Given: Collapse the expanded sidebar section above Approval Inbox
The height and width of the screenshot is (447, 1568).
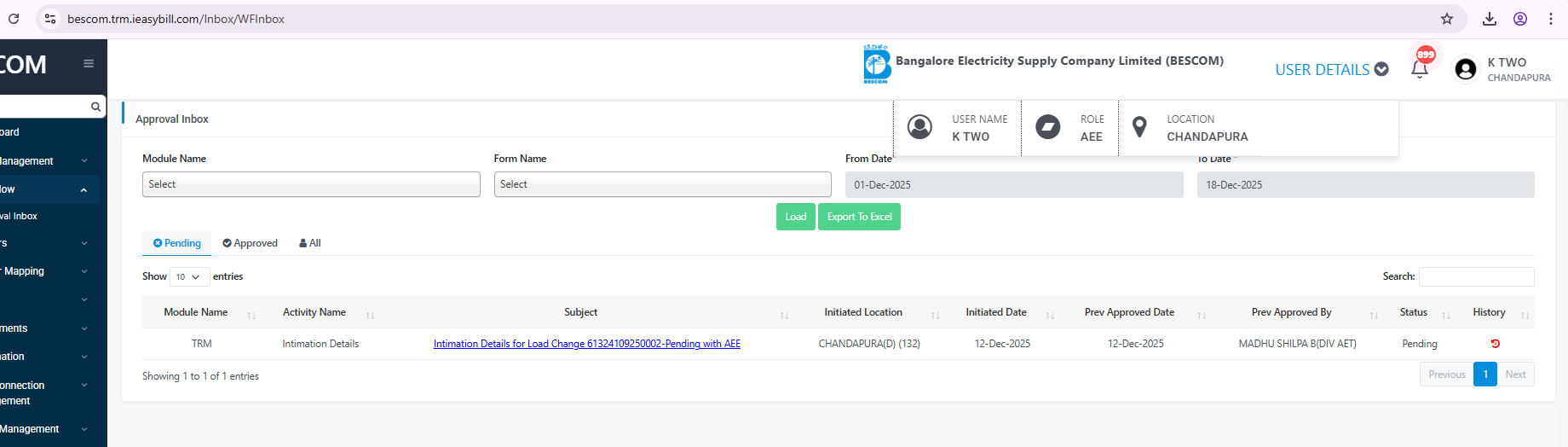Looking at the screenshot, I should tap(49, 189).
